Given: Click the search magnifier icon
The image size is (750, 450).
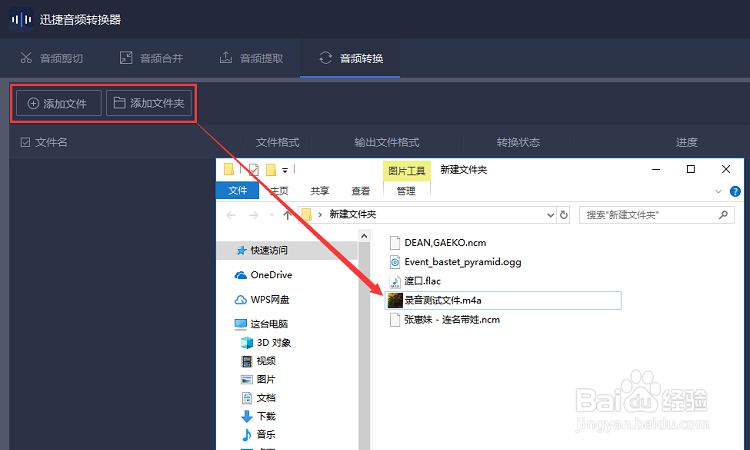Looking at the screenshot, I should tap(723, 215).
